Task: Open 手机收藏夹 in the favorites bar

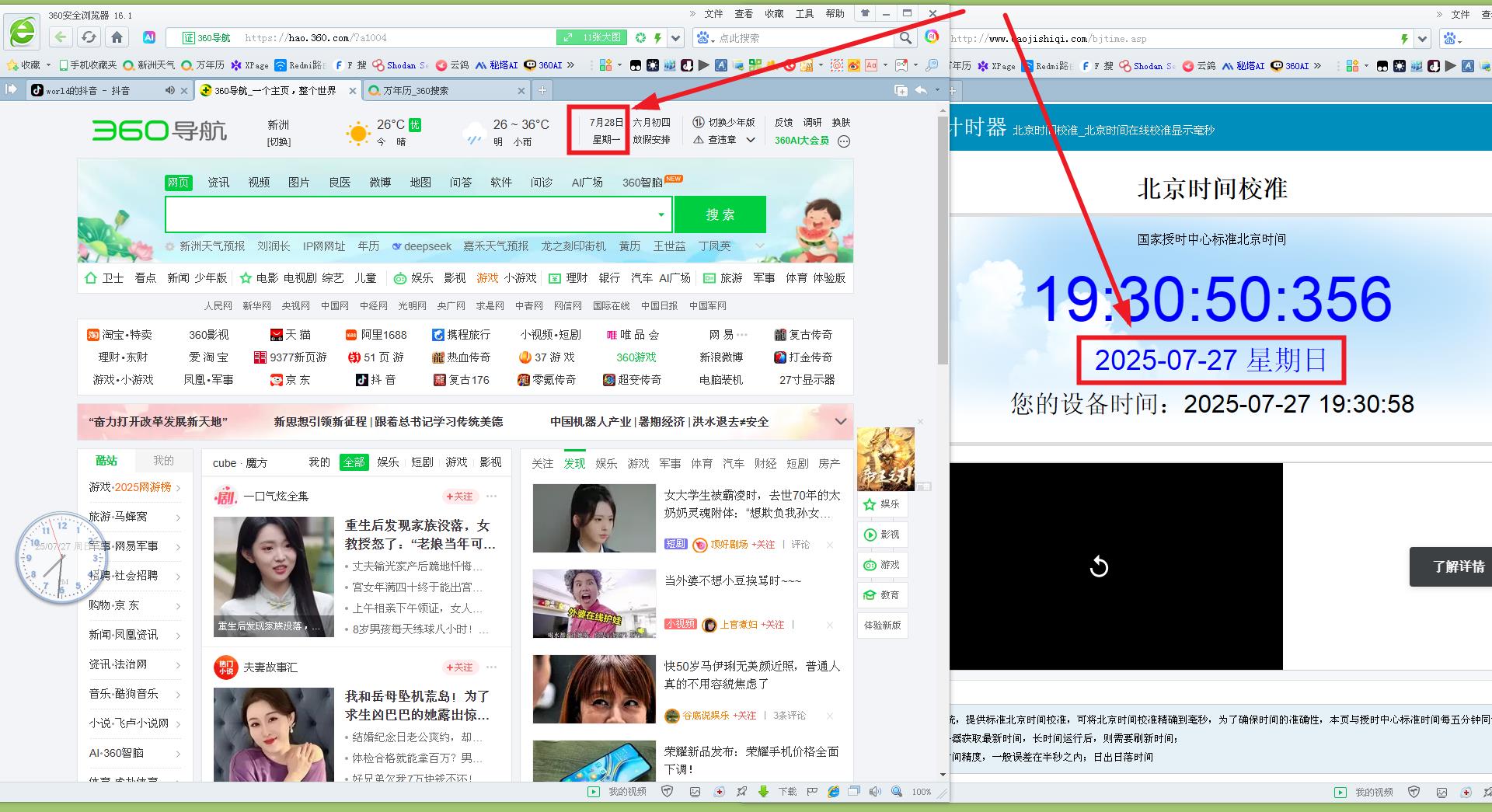Action: 87,65
